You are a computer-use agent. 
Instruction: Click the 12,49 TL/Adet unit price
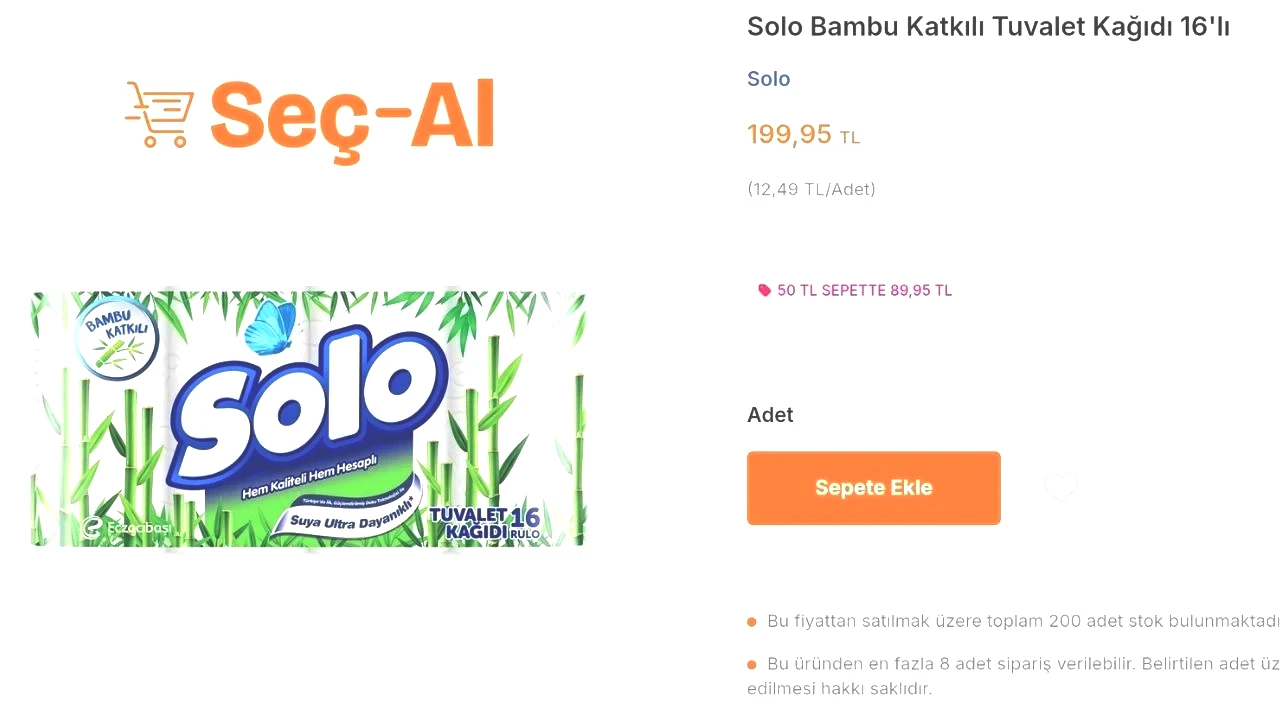pyautogui.click(x=811, y=189)
